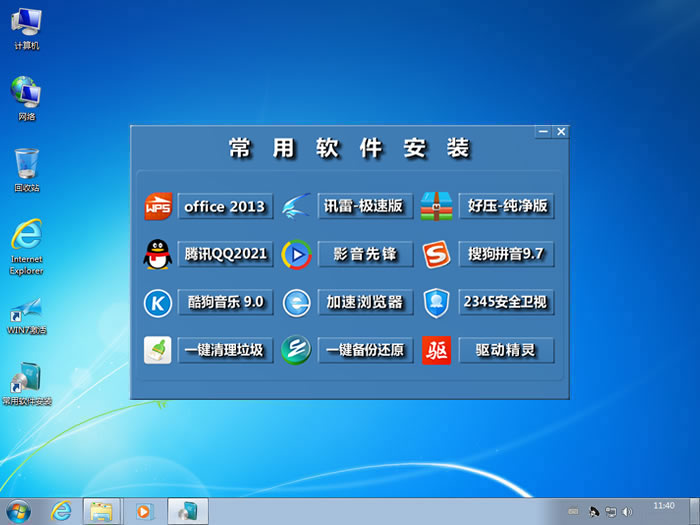
Task: Select the 常用软件安装 desktop shortcut
Action: [x=26, y=383]
